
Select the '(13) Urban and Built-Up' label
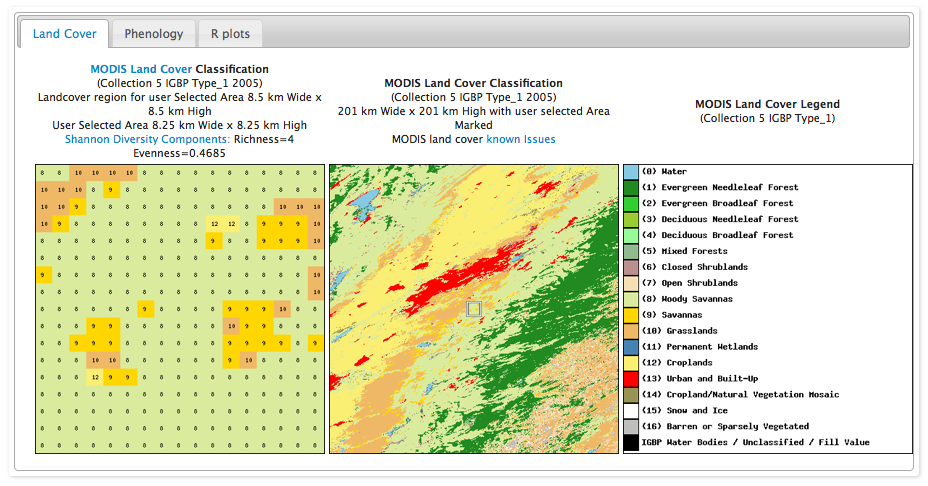click(700, 379)
